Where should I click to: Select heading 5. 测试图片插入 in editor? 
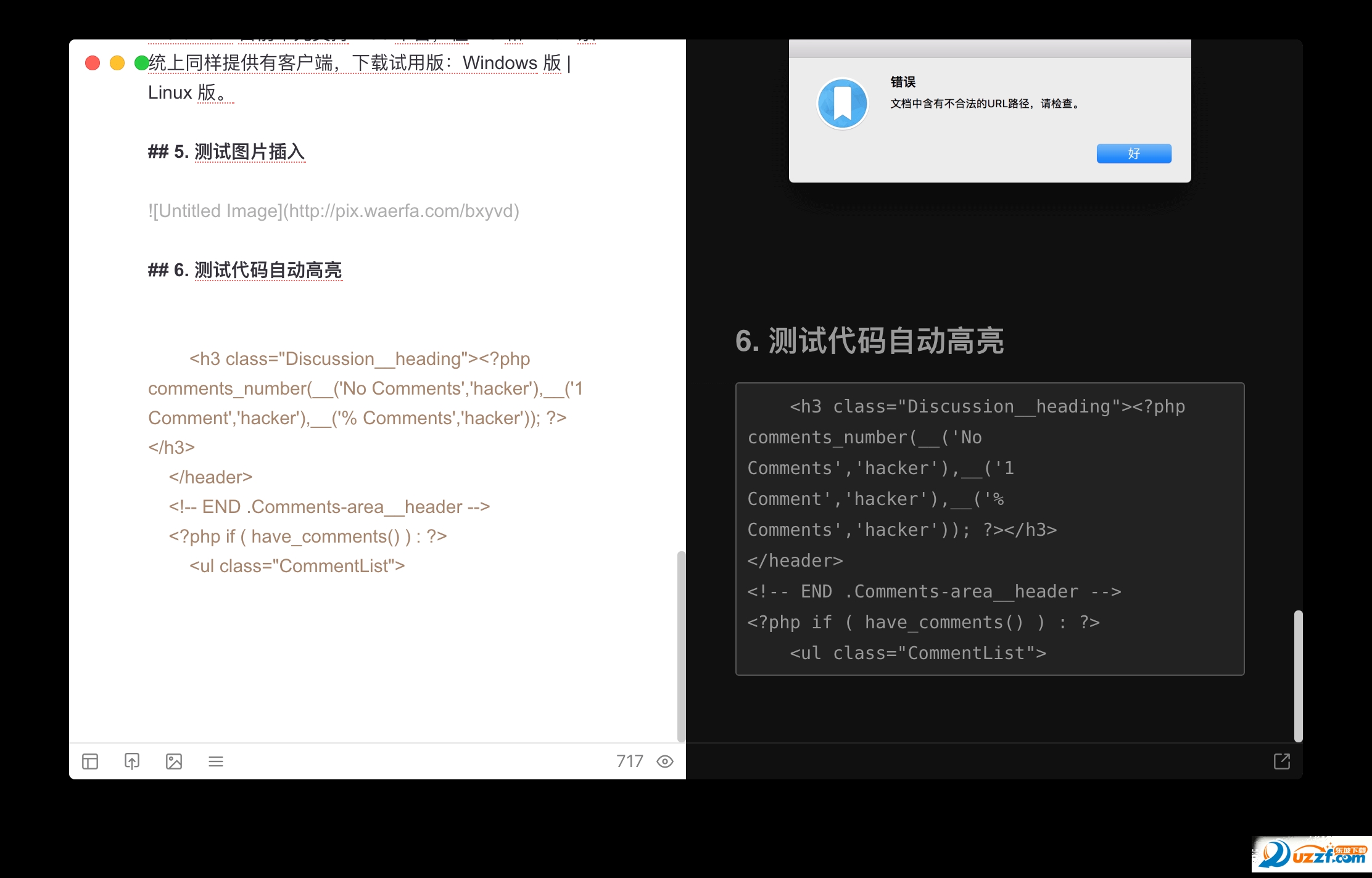[227, 152]
